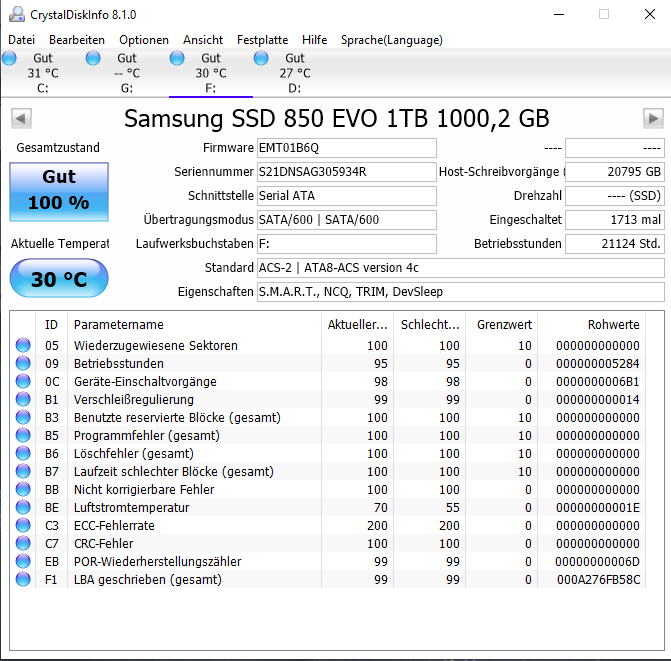This screenshot has width=671, height=661.
Task: Select drive F: tab with 30 °C
Action: coord(211,73)
